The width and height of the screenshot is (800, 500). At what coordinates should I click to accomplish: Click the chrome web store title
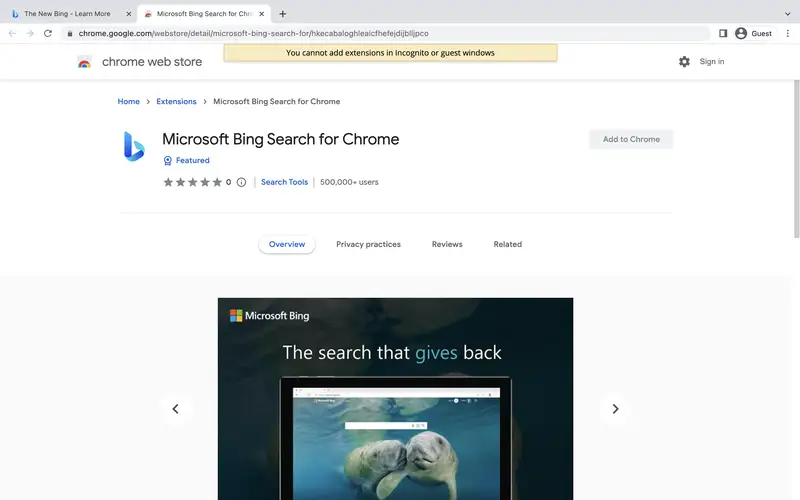click(x=152, y=62)
